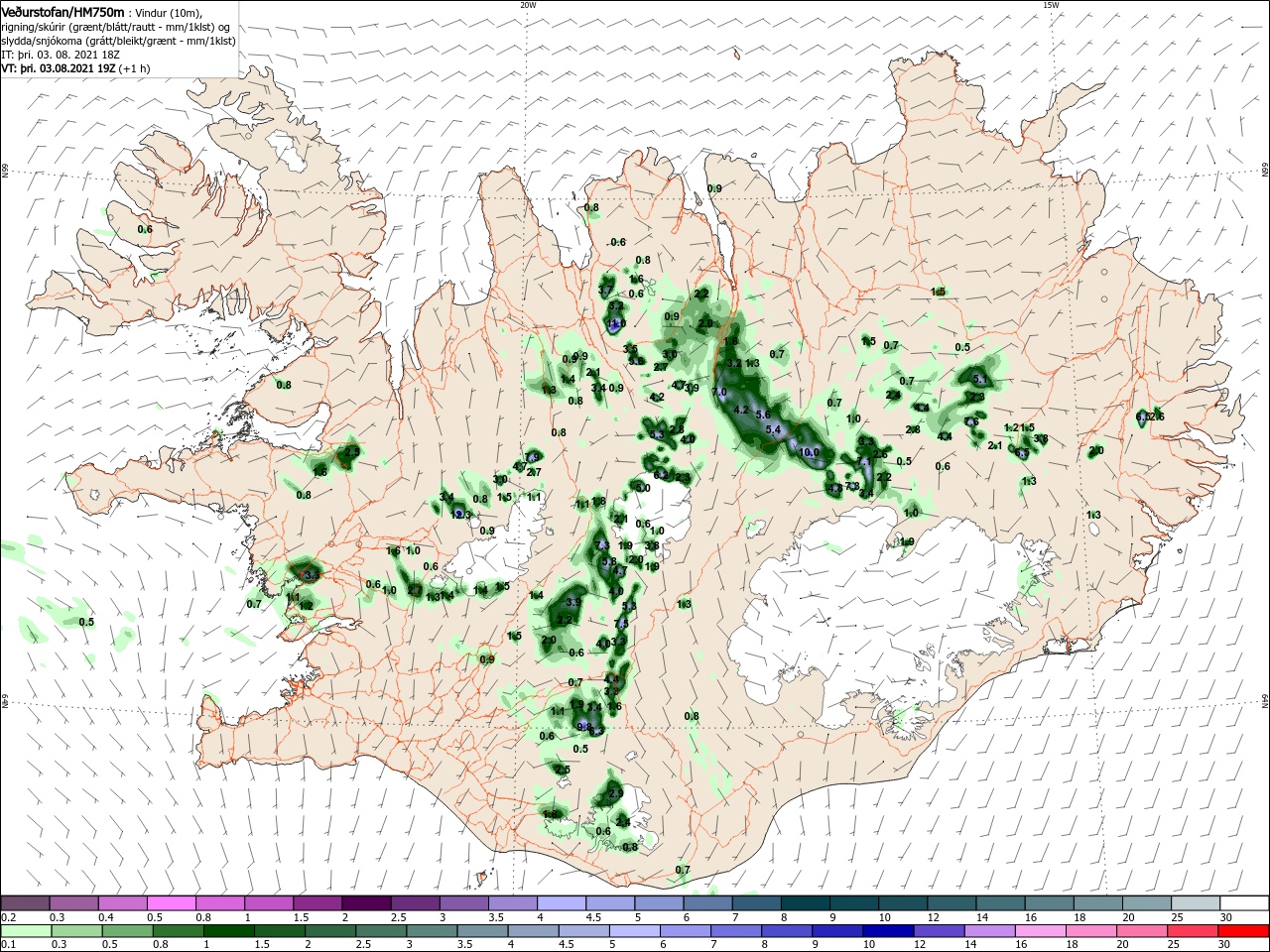Viewport: 1270px width, 952px height.
Task: Click the white swatch after 30 in top legend row
Action: click(x=1243, y=902)
